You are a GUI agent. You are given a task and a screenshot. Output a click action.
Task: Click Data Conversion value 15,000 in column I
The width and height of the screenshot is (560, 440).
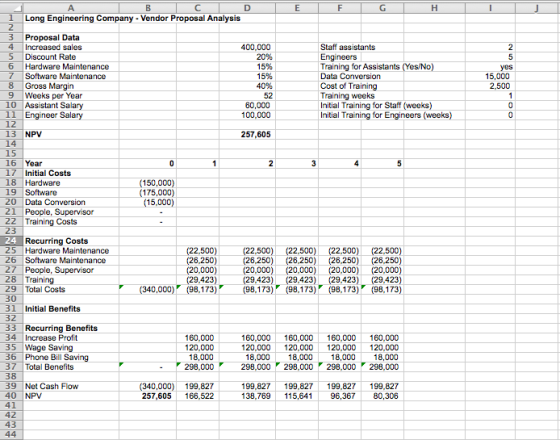497,76
